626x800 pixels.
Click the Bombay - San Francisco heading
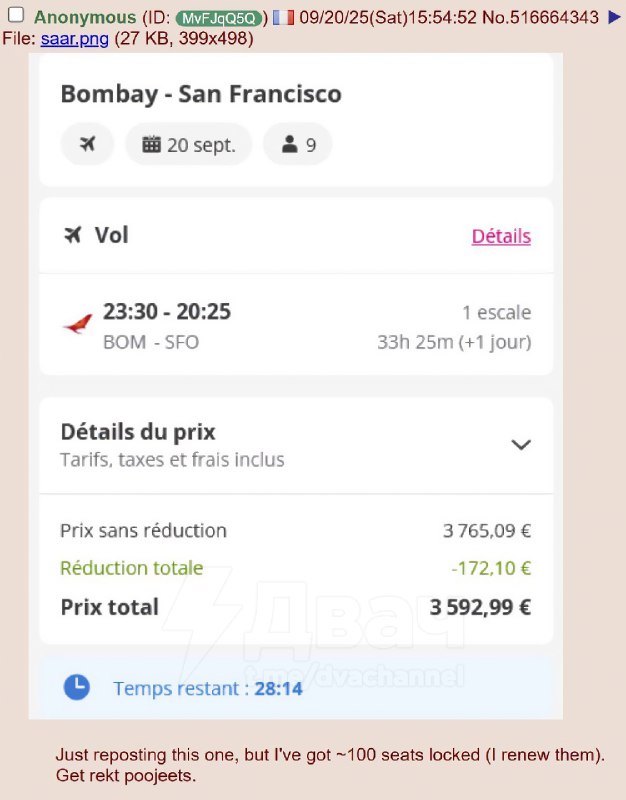pyautogui.click(x=201, y=94)
